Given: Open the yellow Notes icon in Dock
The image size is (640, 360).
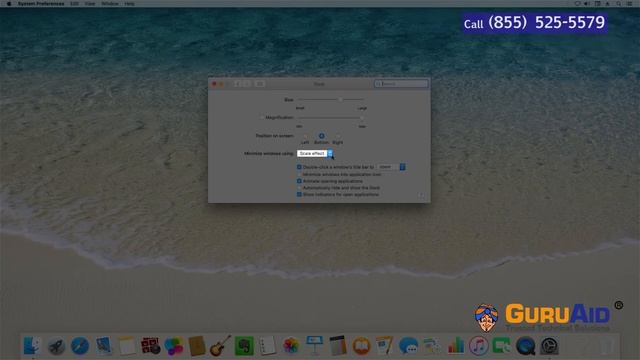Looking at the screenshot, I should pyautogui.click(x=127, y=346).
